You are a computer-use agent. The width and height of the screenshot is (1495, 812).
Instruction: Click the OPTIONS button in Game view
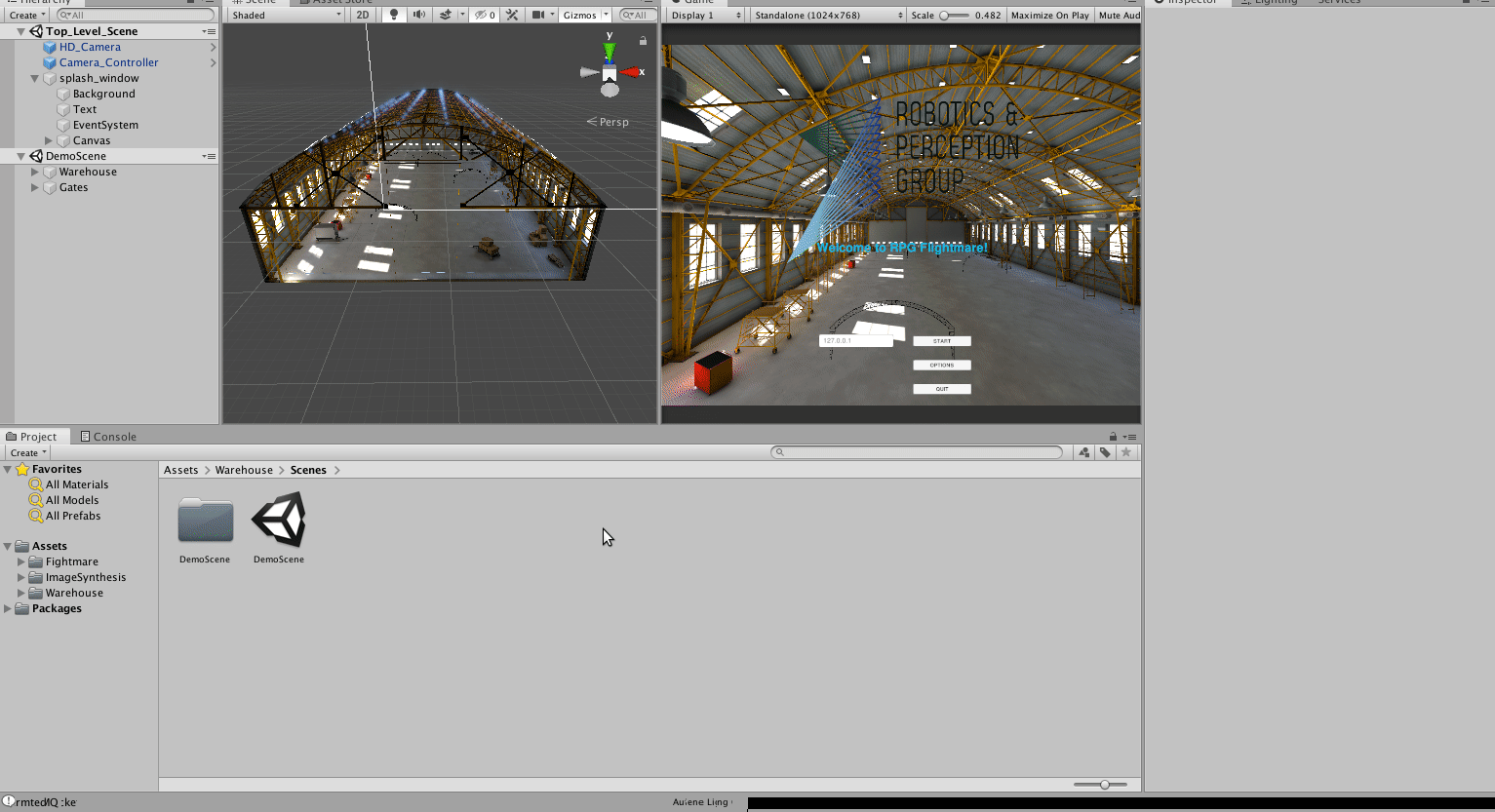pyautogui.click(x=942, y=365)
